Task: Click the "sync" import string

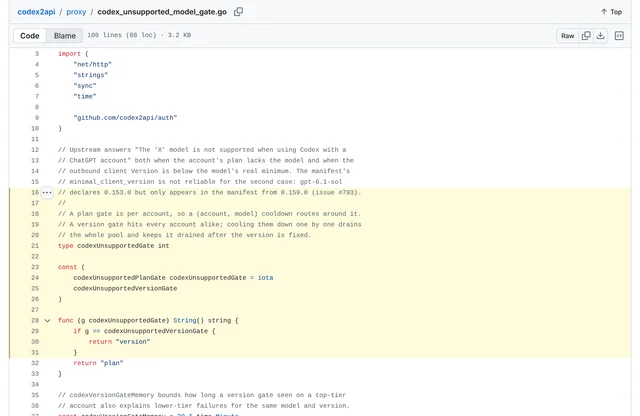Action: click(85, 85)
